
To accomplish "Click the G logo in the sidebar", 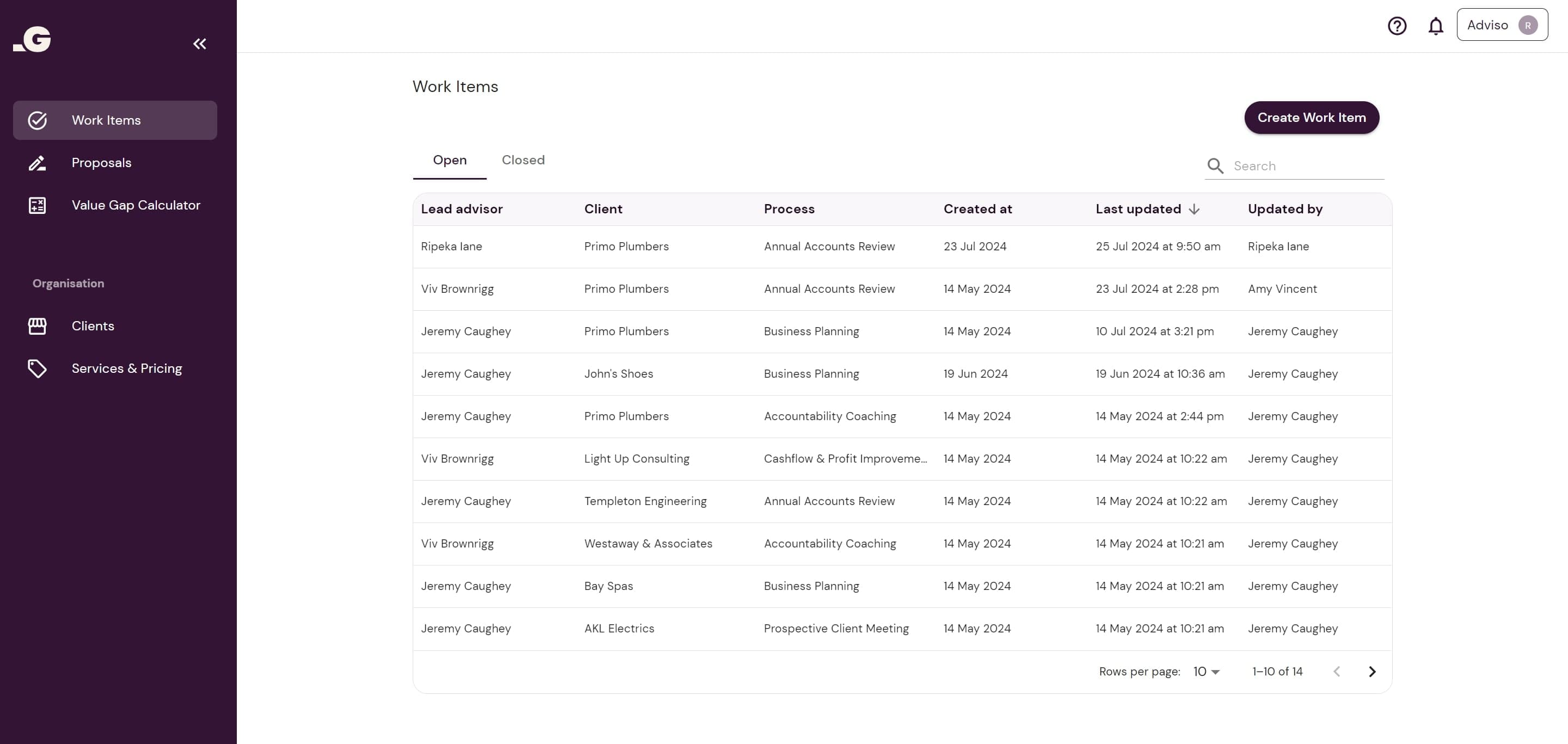I will pos(32,39).
